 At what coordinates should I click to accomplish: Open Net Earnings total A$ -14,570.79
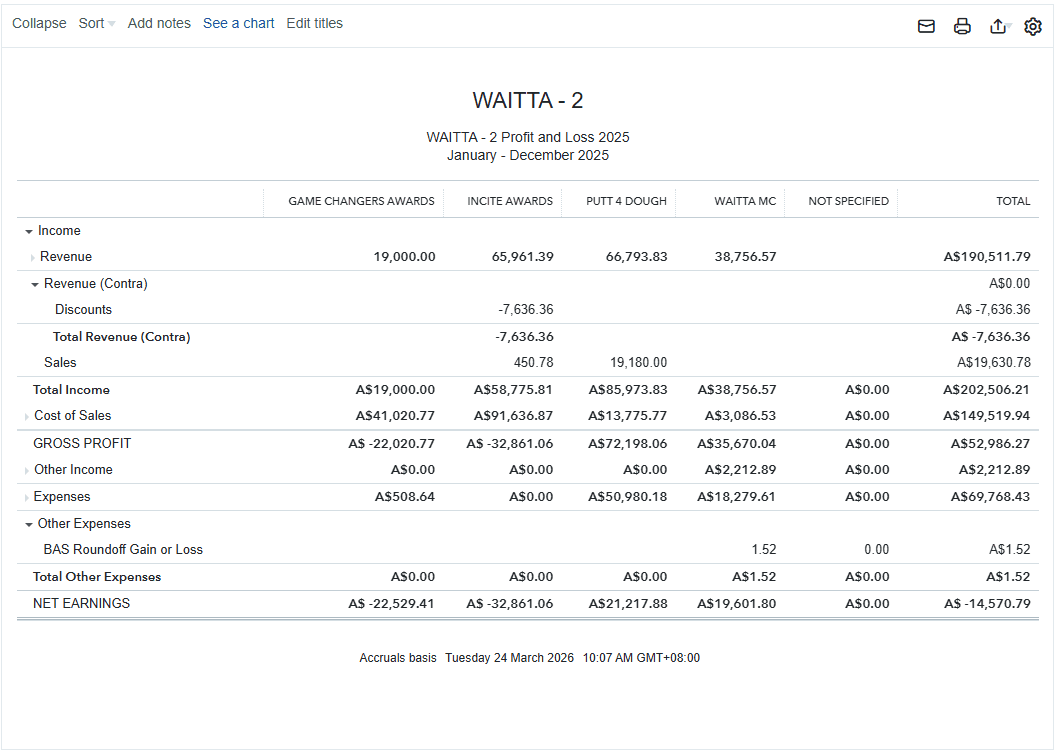click(986, 604)
